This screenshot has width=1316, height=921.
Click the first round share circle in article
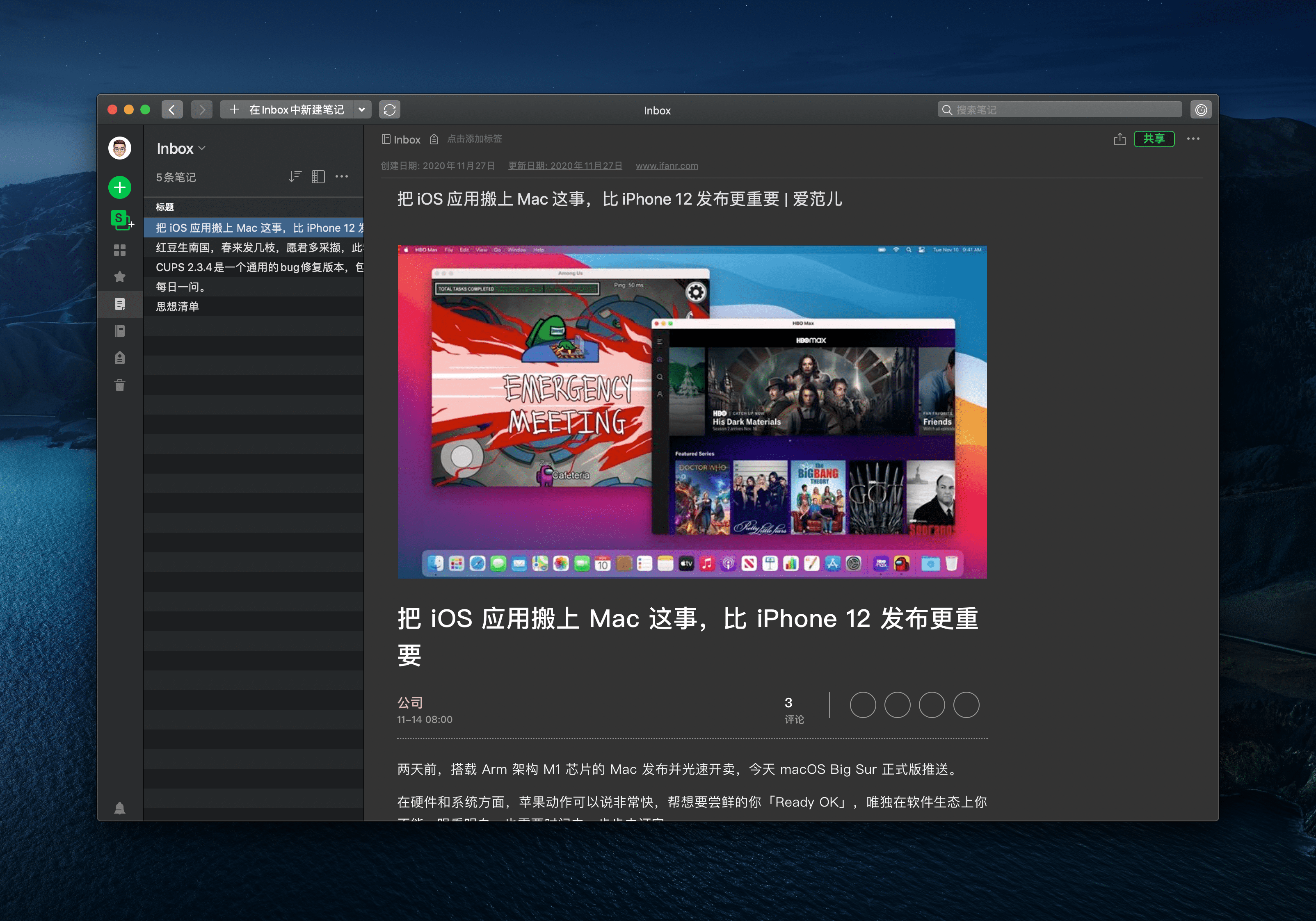(x=863, y=705)
